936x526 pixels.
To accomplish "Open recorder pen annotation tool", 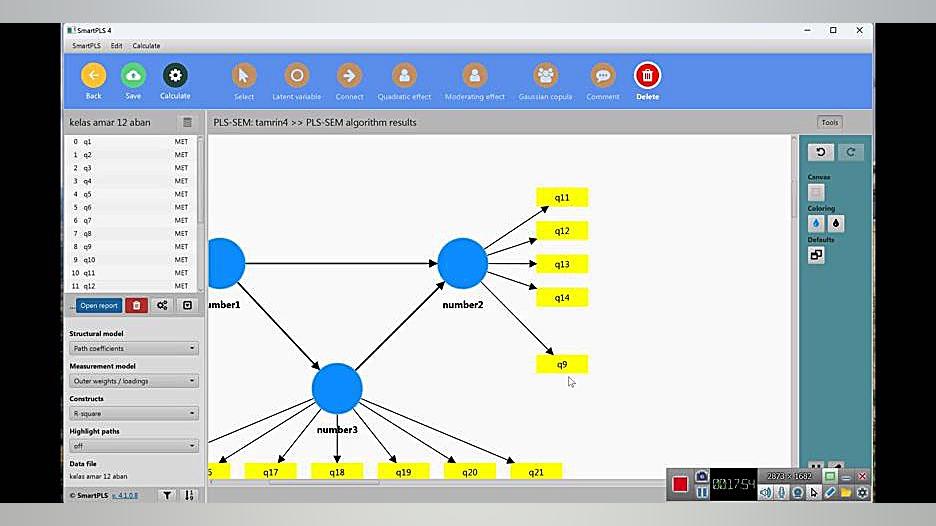I will [x=830, y=493].
